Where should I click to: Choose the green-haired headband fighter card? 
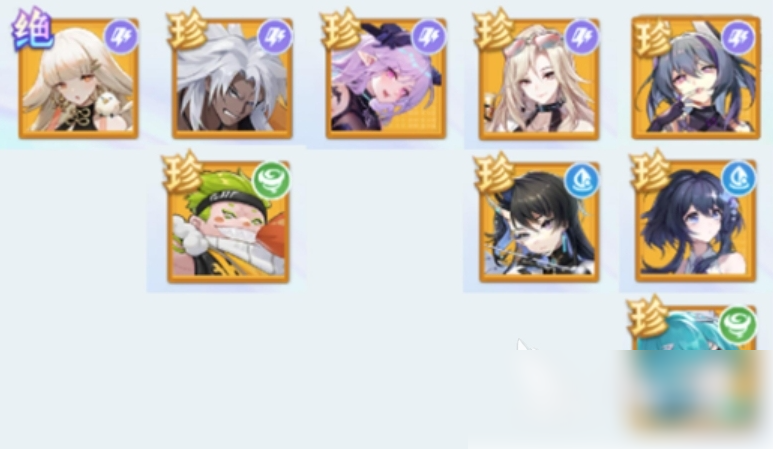(x=228, y=222)
